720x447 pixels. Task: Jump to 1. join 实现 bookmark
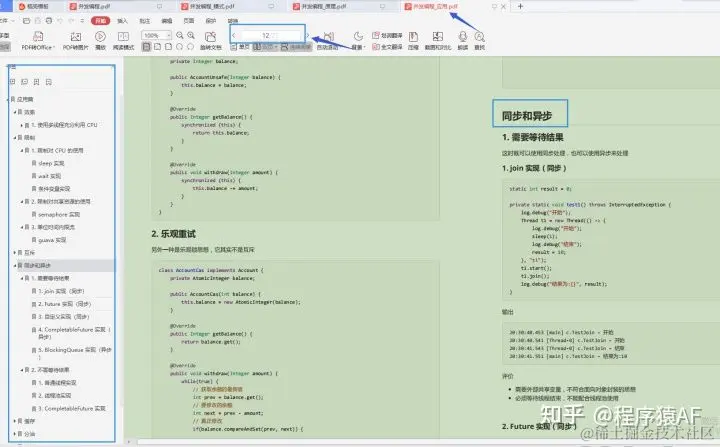pyautogui.click(x=61, y=291)
